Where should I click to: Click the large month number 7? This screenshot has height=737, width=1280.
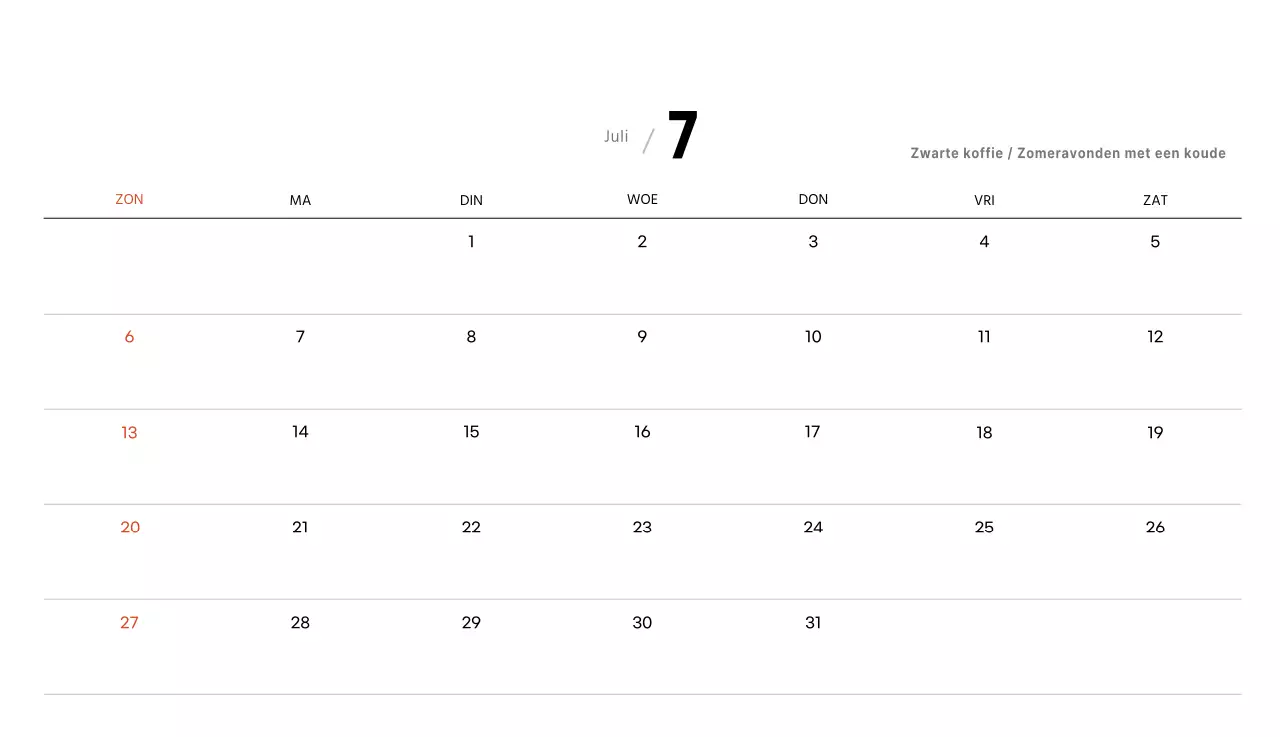683,136
